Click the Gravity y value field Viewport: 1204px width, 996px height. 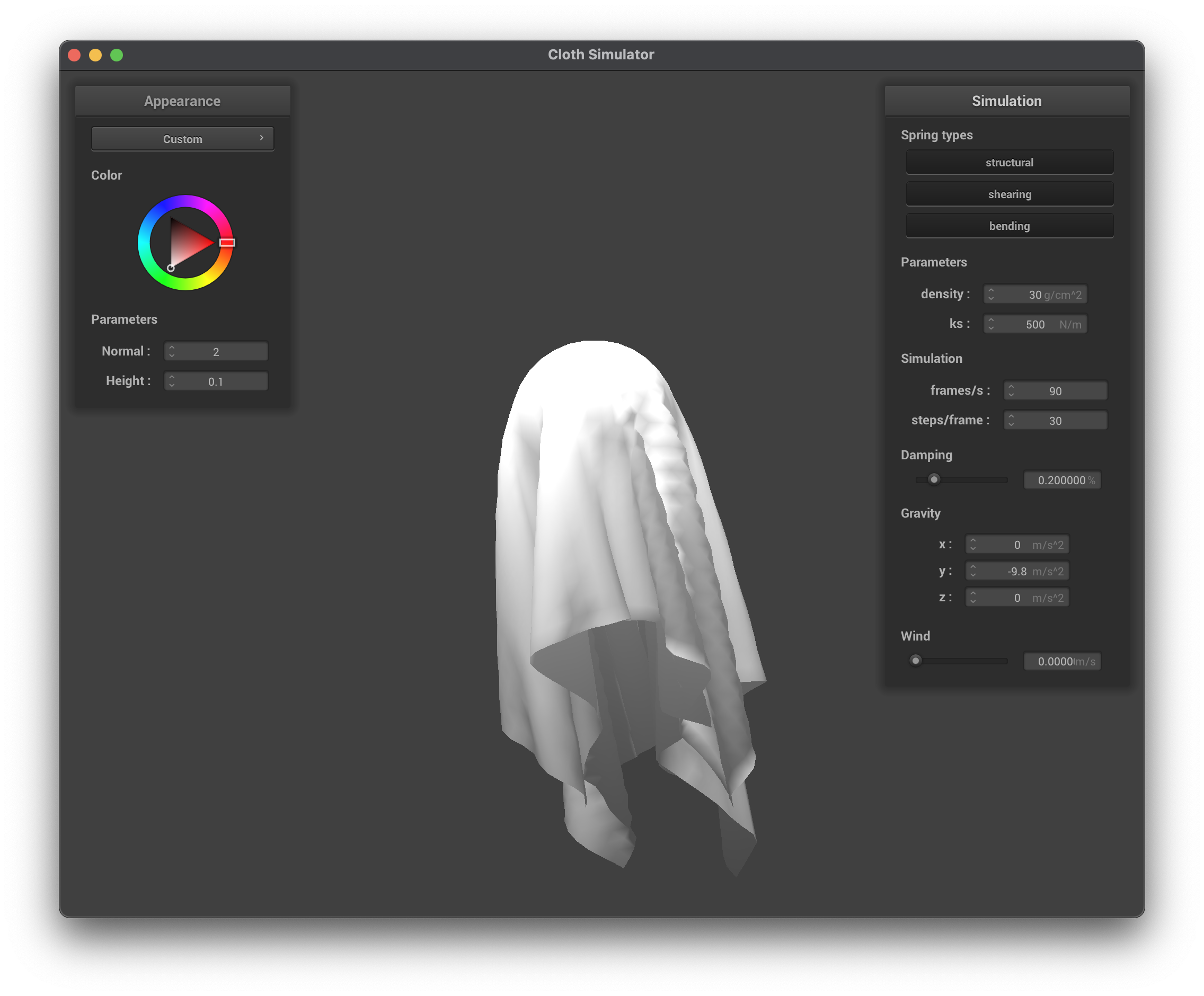tap(1016, 571)
